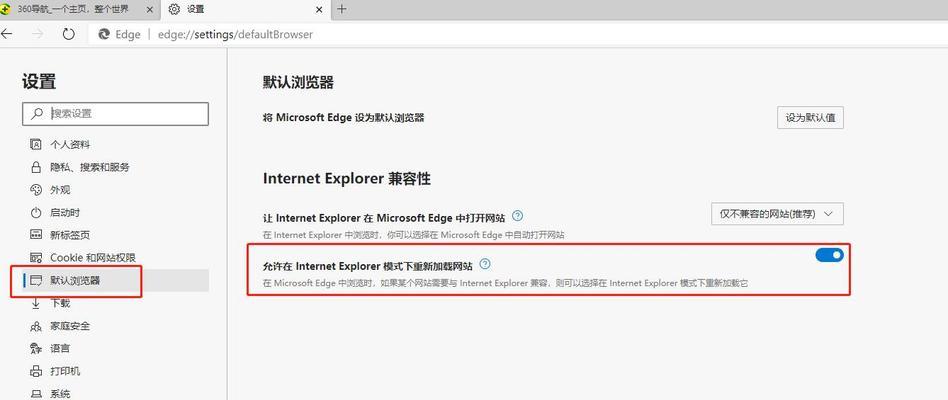Click the address bar URL edge://settings/defaultBrowser
The width and height of the screenshot is (948, 400).
(x=235, y=34)
